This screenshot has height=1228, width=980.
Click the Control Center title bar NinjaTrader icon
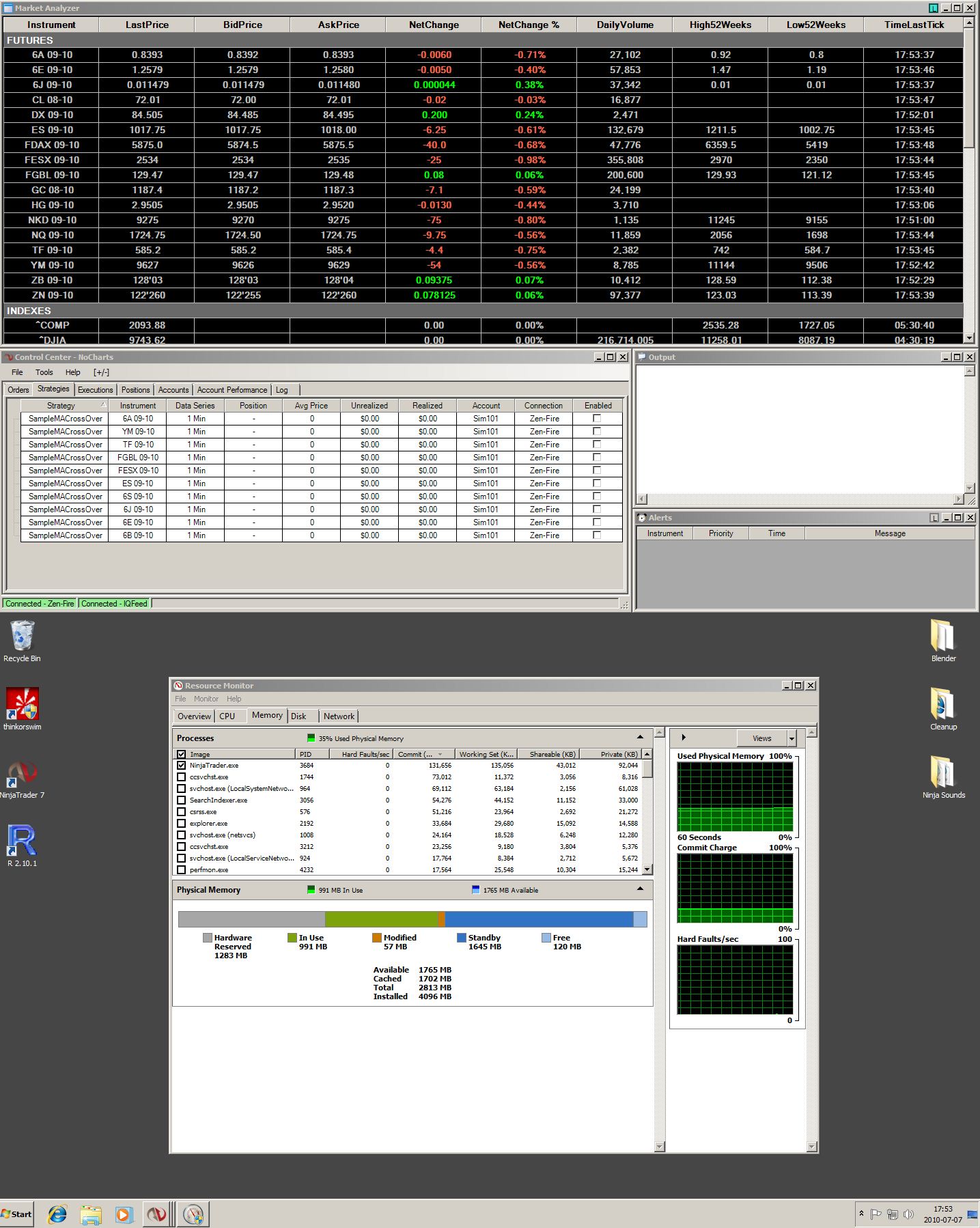point(9,357)
